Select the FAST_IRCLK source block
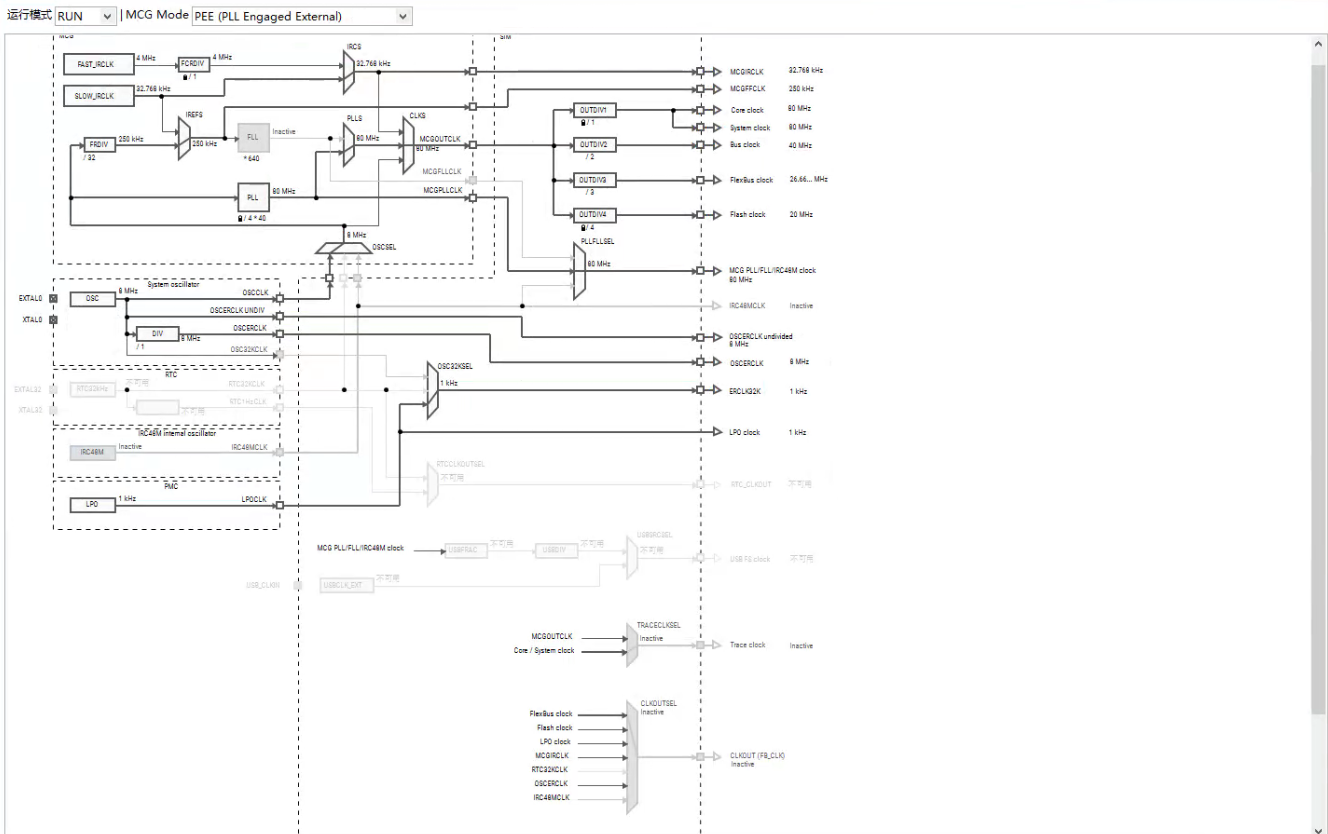This screenshot has width=1328, height=834. [x=98, y=64]
